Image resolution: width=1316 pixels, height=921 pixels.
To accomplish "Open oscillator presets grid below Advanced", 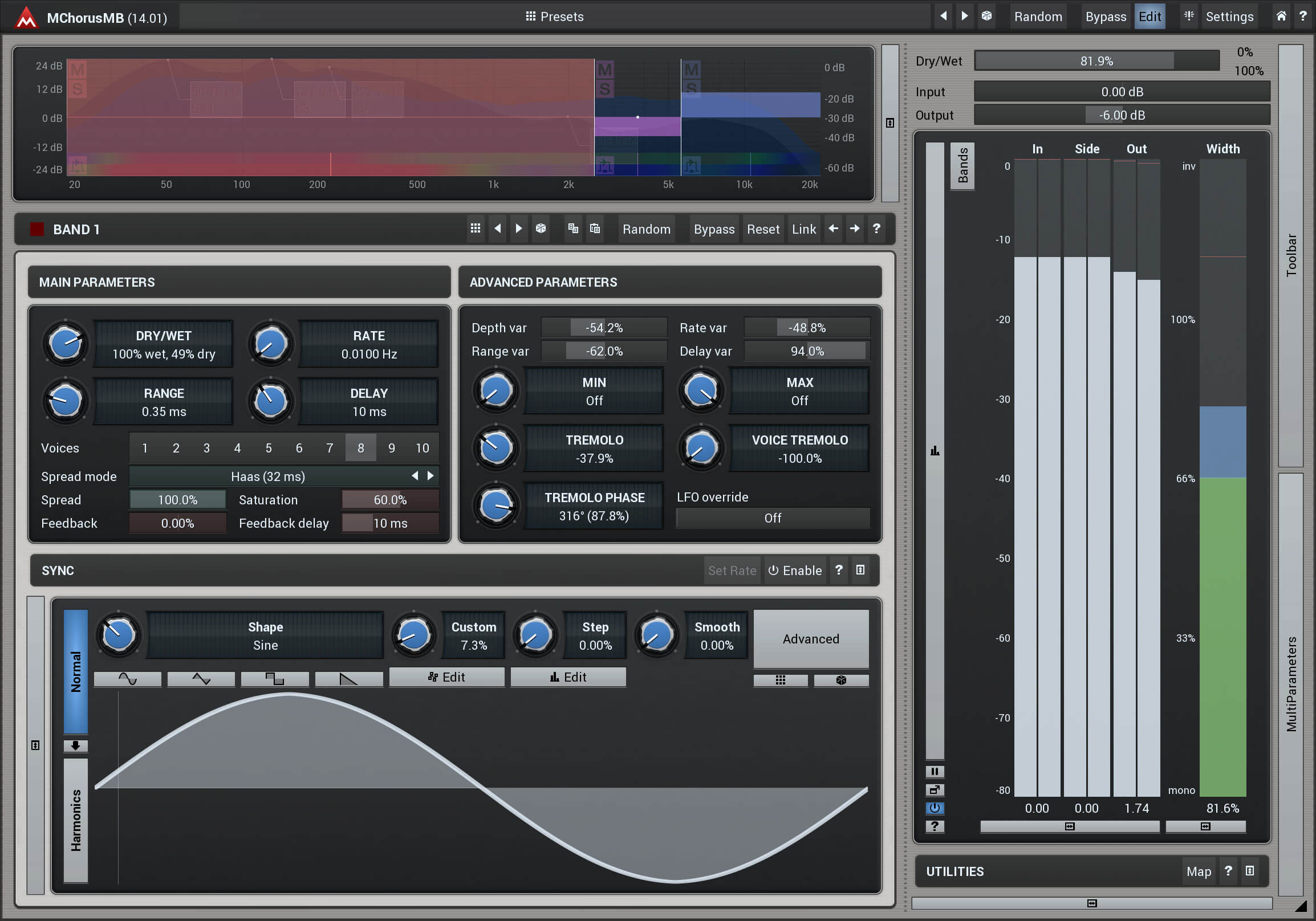I will pyautogui.click(x=781, y=680).
